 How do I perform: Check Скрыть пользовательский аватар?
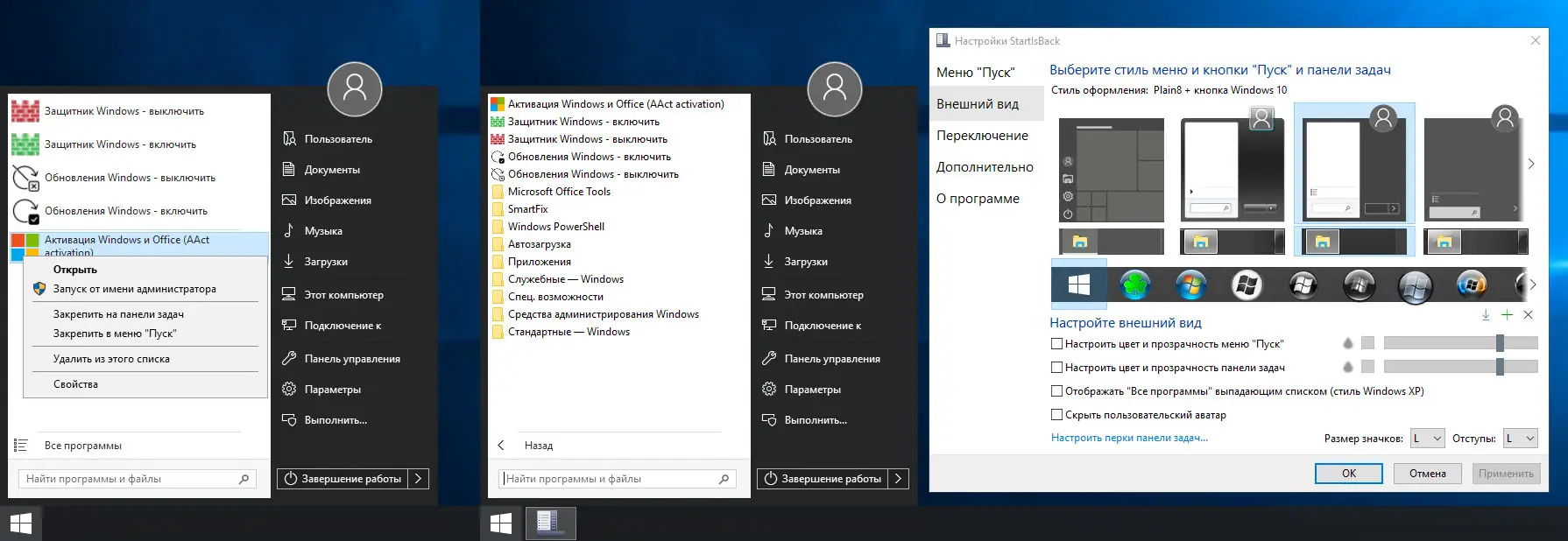tap(1056, 415)
